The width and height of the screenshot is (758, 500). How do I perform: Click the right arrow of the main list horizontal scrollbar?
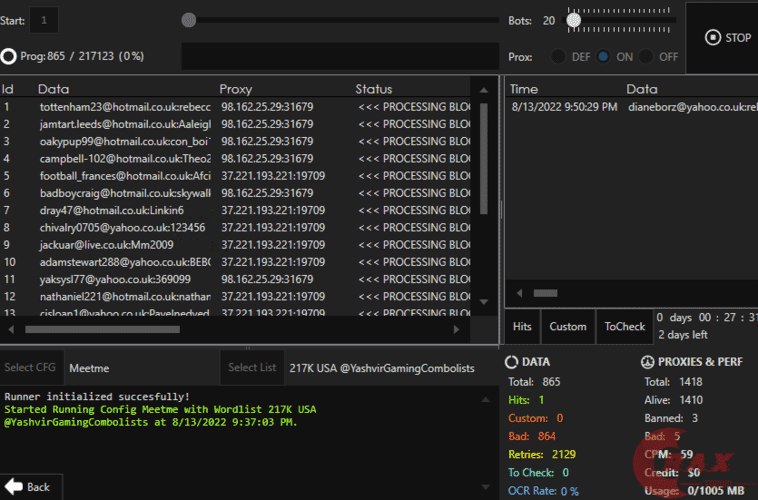tap(458, 328)
